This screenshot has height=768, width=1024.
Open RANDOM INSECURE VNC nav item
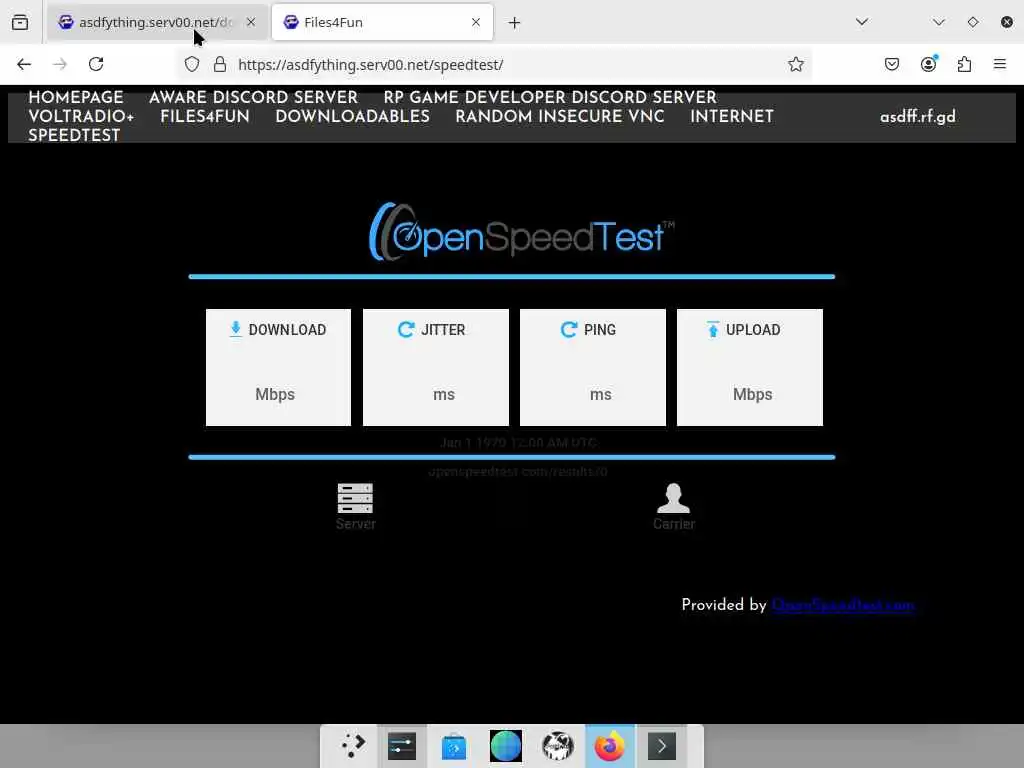click(x=560, y=116)
